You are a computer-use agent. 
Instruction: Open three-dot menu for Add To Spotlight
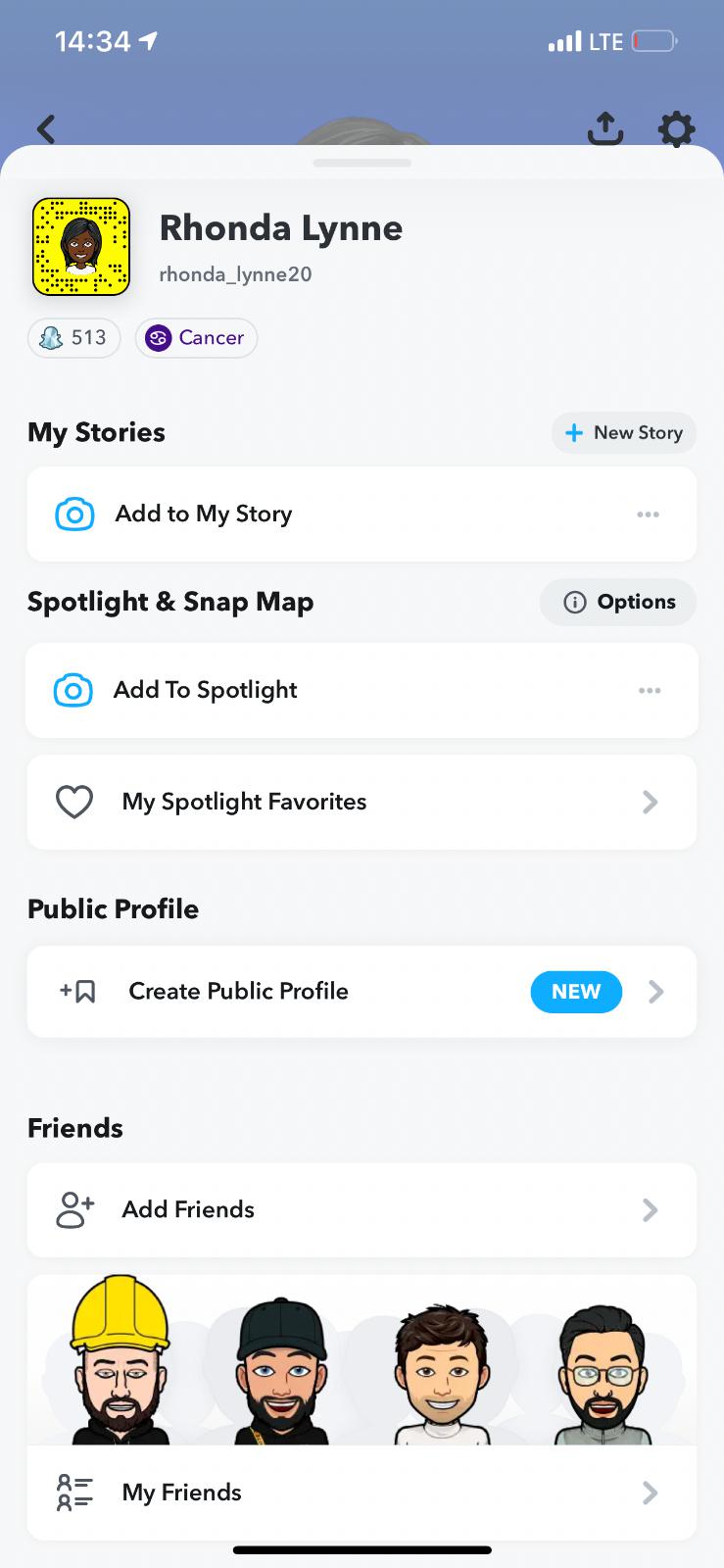click(649, 691)
